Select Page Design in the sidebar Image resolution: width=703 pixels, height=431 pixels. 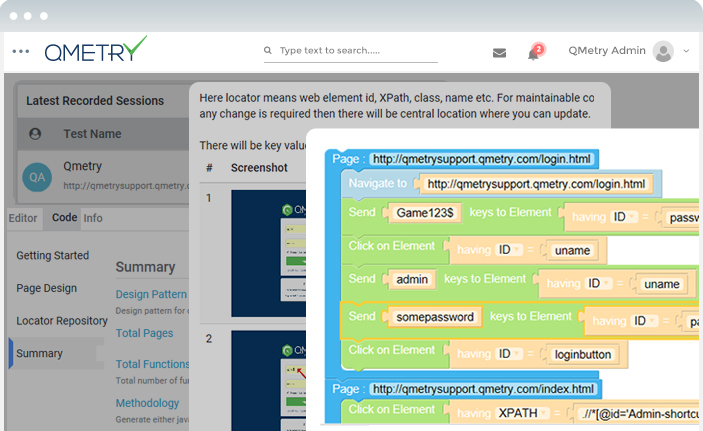click(46, 288)
